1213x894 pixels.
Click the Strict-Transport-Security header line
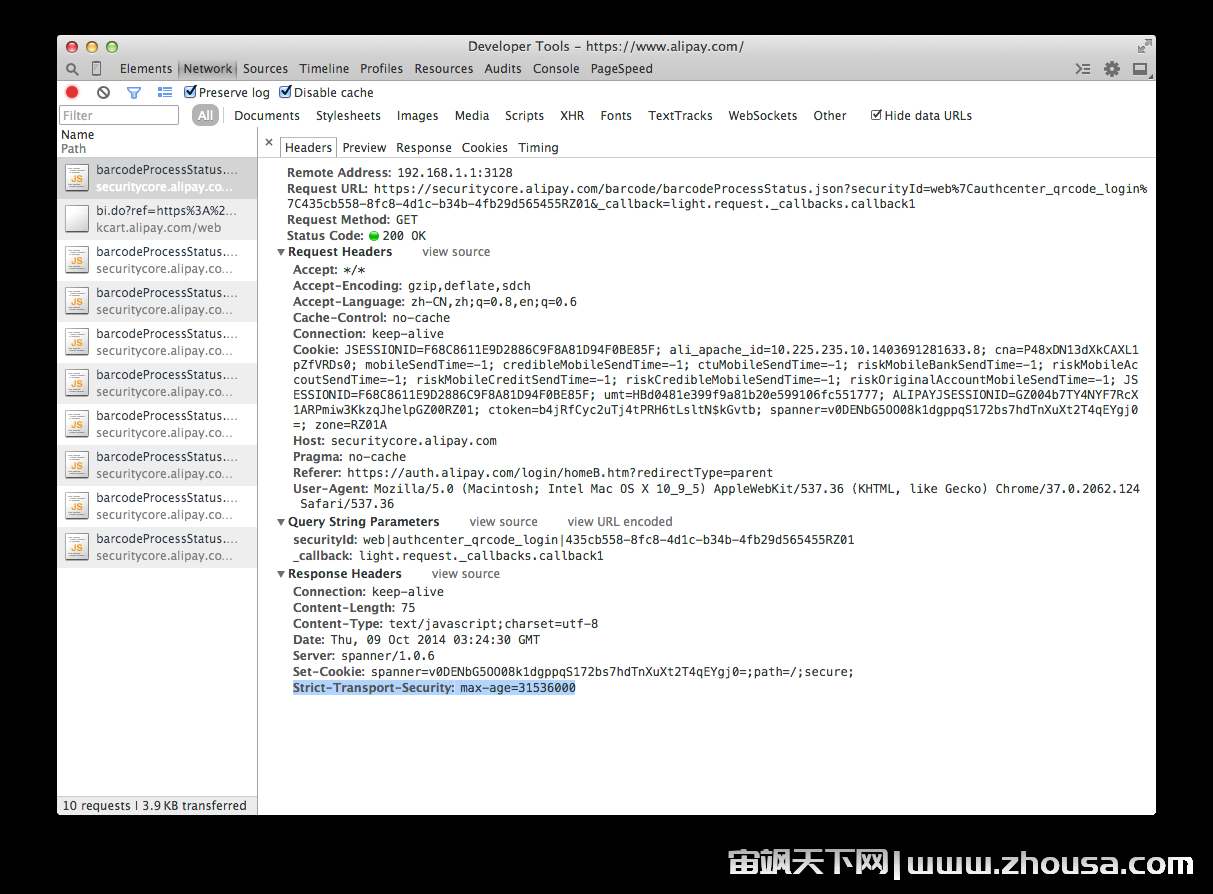coord(434,688)
